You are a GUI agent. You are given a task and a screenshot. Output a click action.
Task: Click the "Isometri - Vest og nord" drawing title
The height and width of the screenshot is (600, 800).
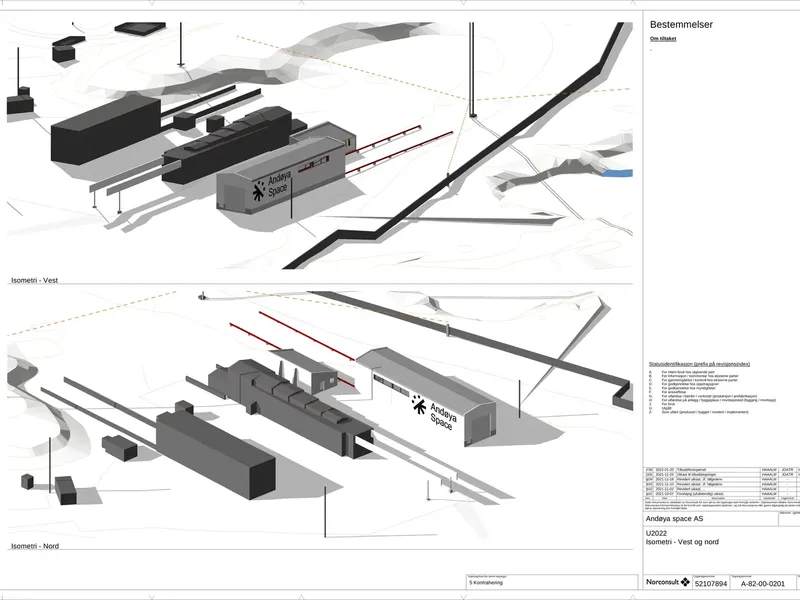[682, 542]
